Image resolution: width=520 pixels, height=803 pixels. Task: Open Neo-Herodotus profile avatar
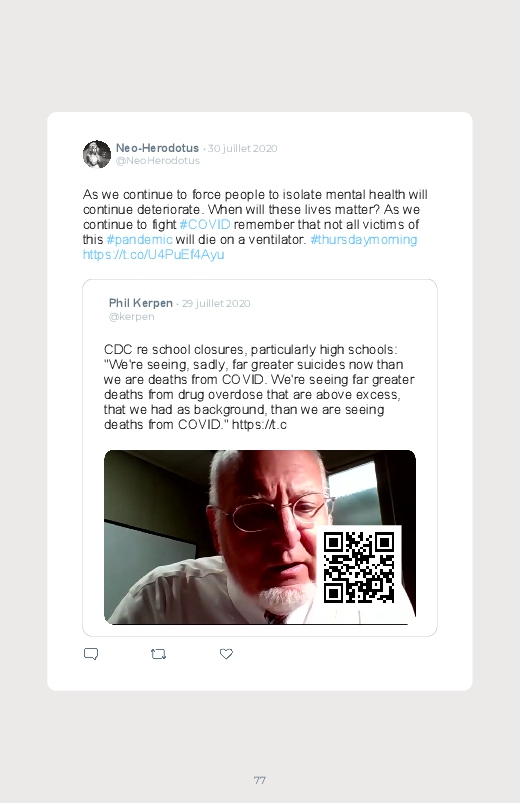97,154
